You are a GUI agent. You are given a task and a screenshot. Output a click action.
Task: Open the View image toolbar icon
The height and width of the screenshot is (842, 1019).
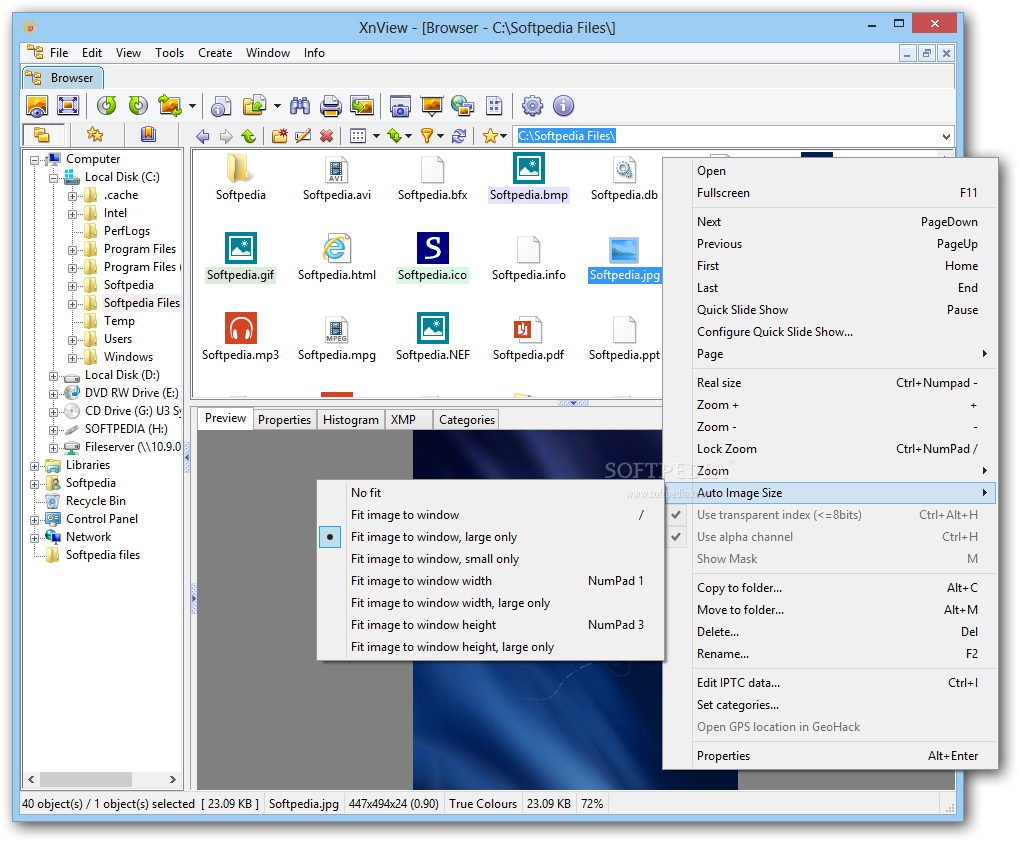pyautogui.click(x=37, y=106)
